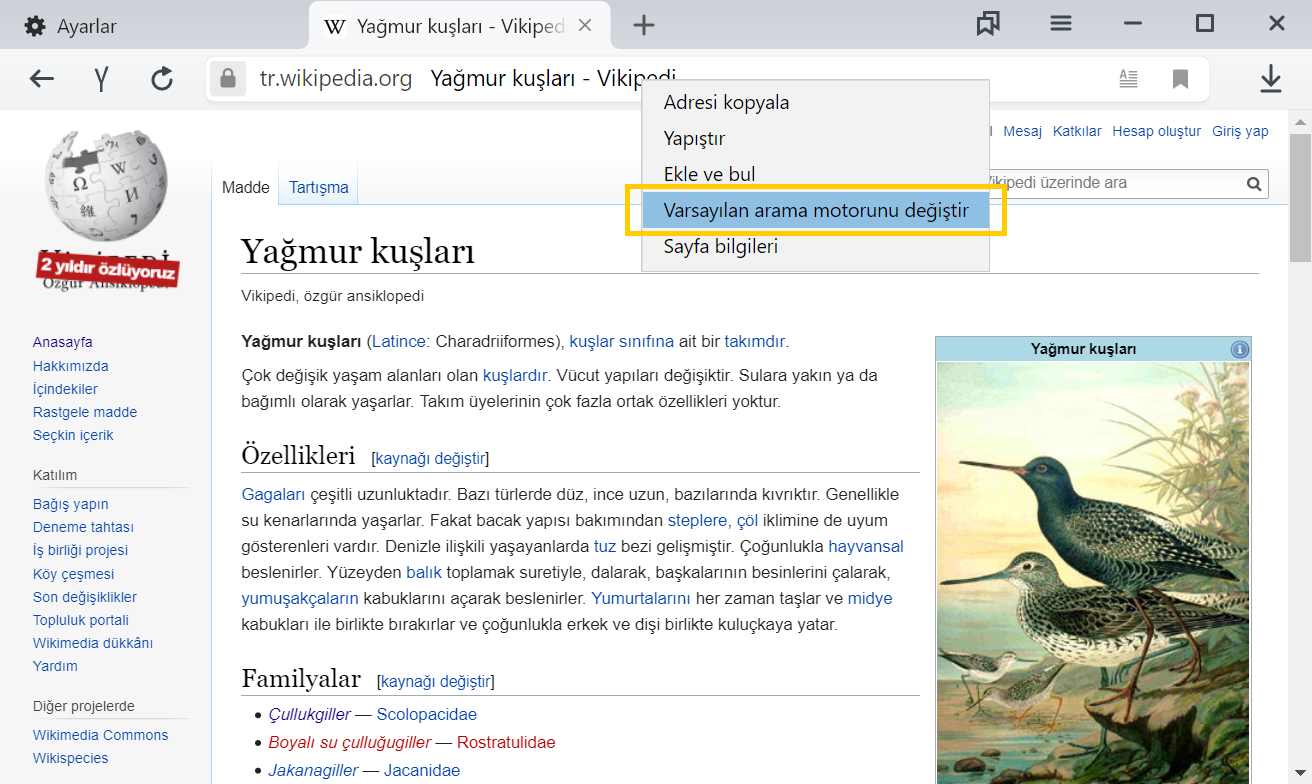Open the Katkılar link
This screenshot has width=1312, height=784.
tap(1077, 131)
